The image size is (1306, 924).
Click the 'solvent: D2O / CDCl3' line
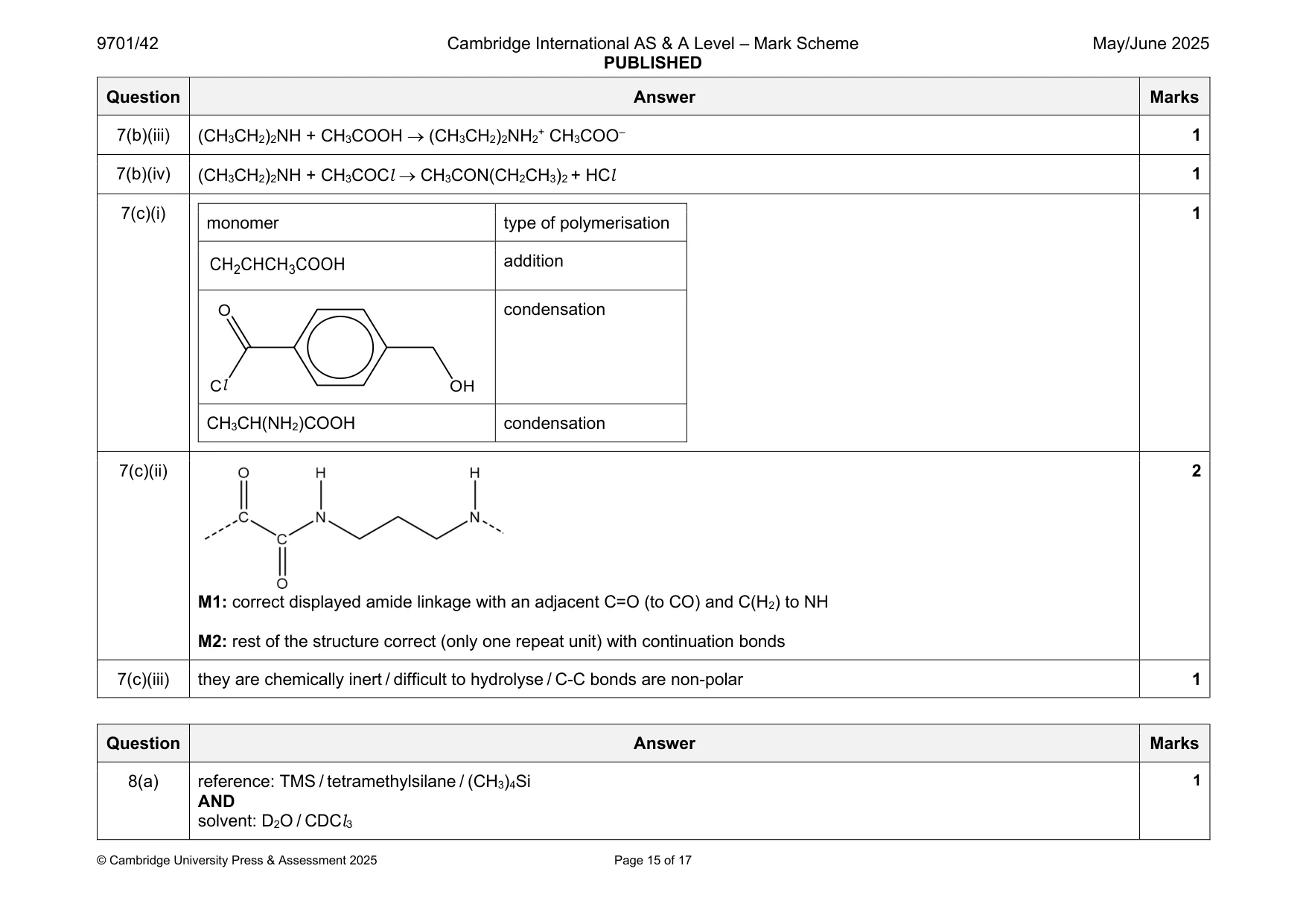click(275, 821)
